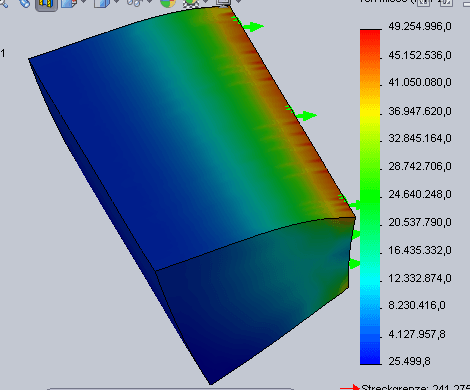Click the minimum legend value 25.499,8
Viewport: 470px width, 390px height.
[x=409, y=361]
